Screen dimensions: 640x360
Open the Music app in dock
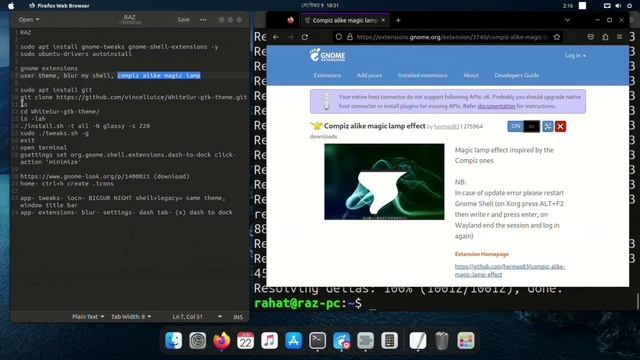269,340
